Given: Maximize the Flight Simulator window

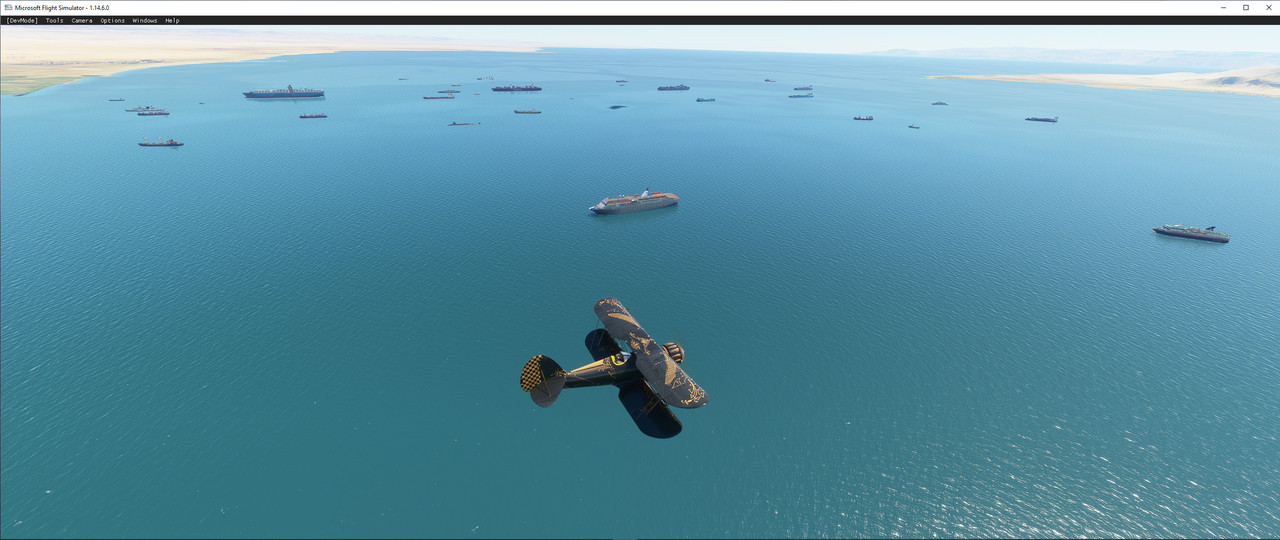Looking at the screenshot, I should 1246,7.
